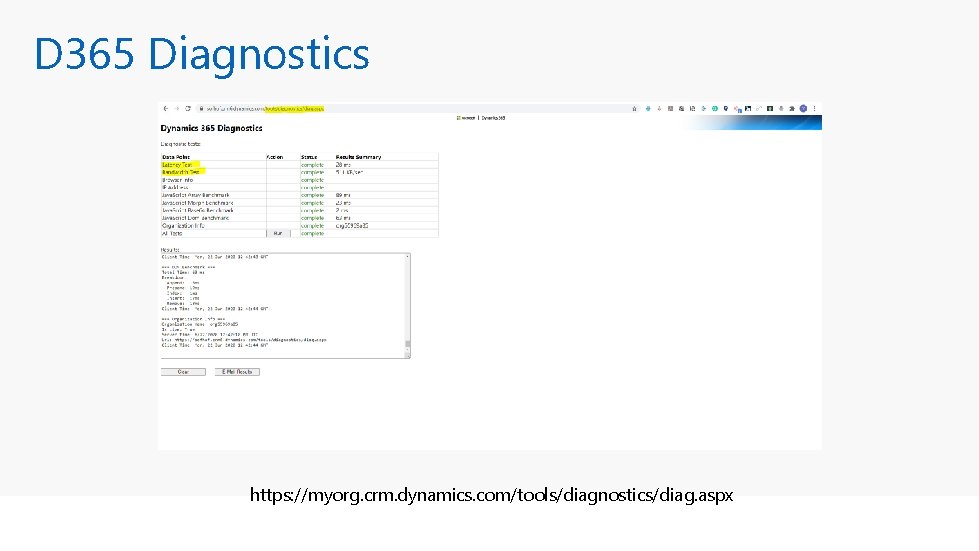
Task: Select JavaScript Morph Benchmark row label
Action: click(197, 203)
